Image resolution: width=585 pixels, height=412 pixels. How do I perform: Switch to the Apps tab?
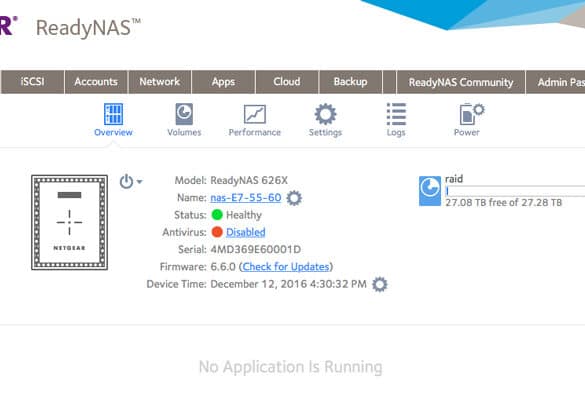click(223, 82)
